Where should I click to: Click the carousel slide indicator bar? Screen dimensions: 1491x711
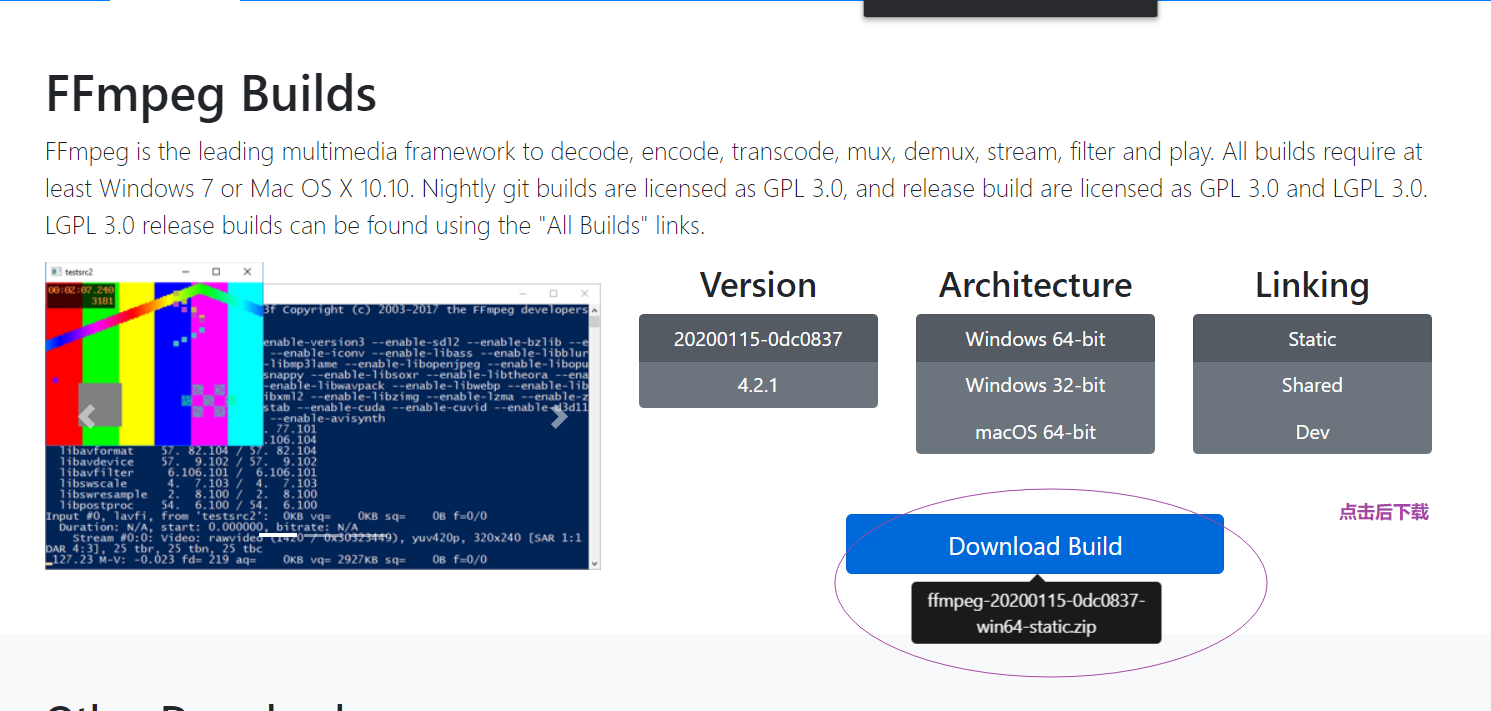[276, 535]
